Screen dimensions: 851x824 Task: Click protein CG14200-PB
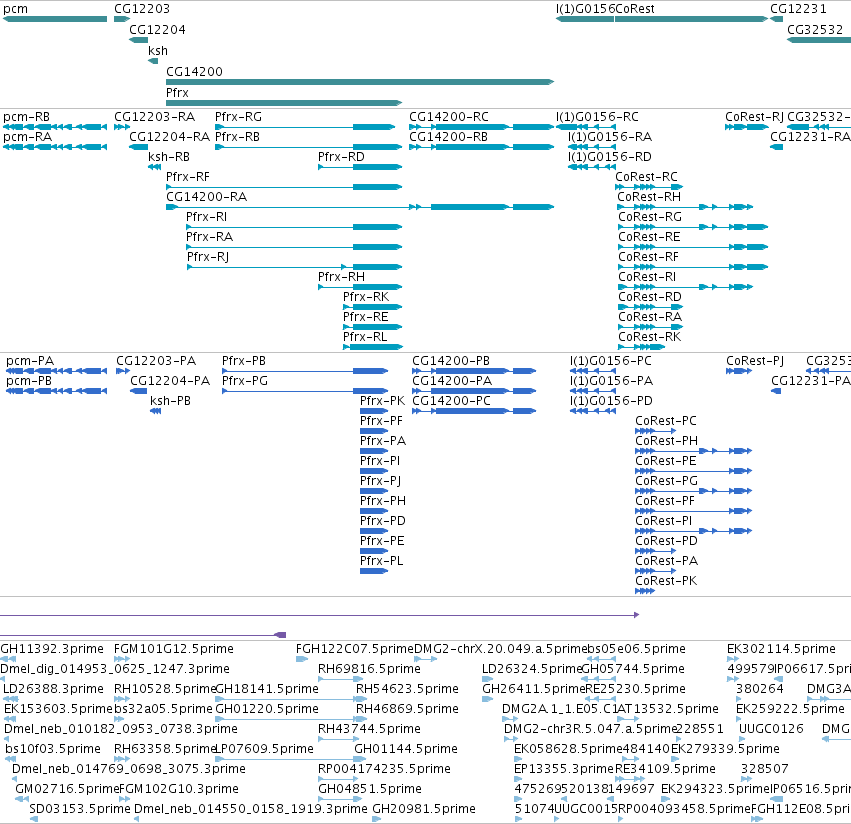(x=474, y=371)
